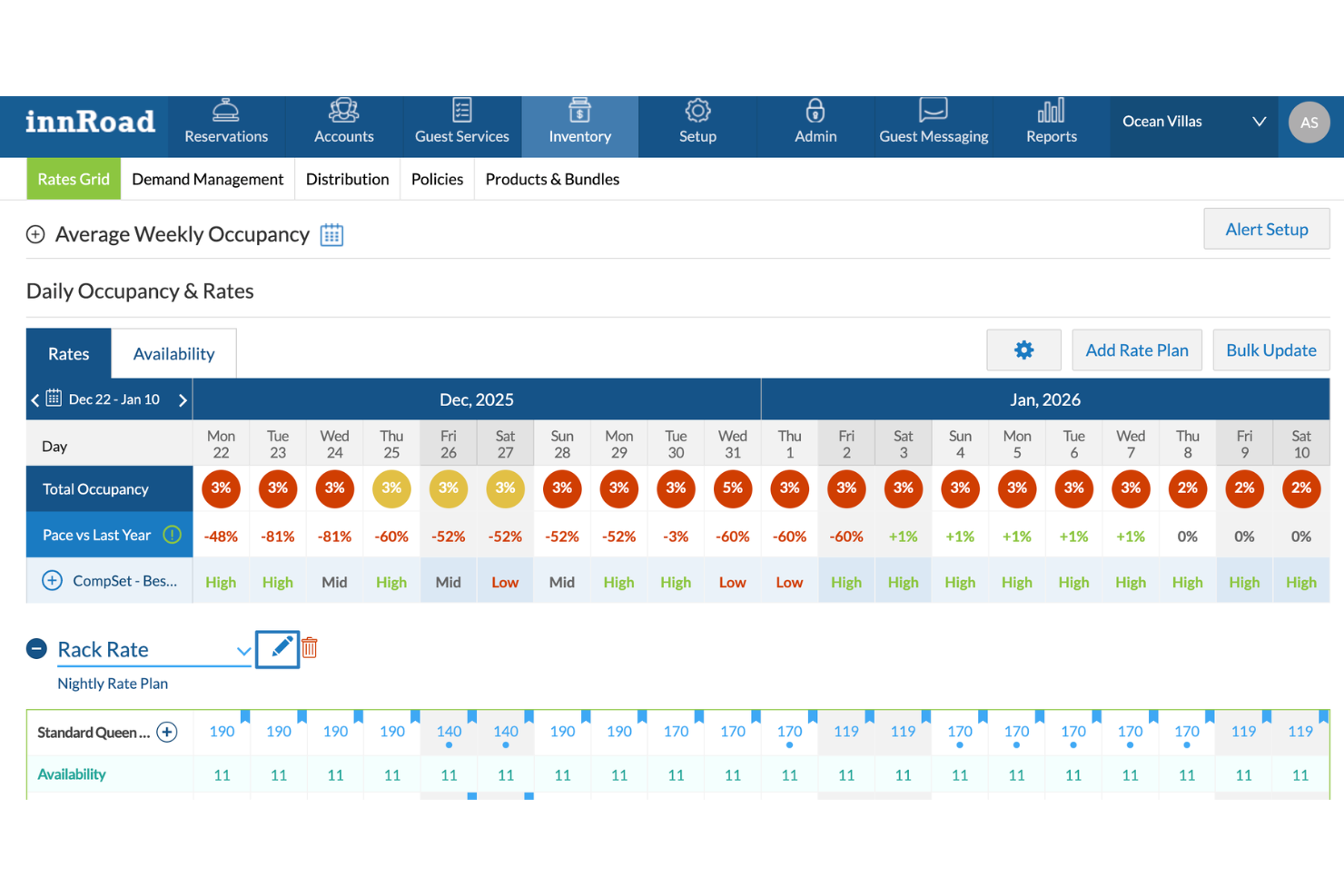1344x896 pixels.
Task: Click the Admin padlock icon
Action: (815, 111)
